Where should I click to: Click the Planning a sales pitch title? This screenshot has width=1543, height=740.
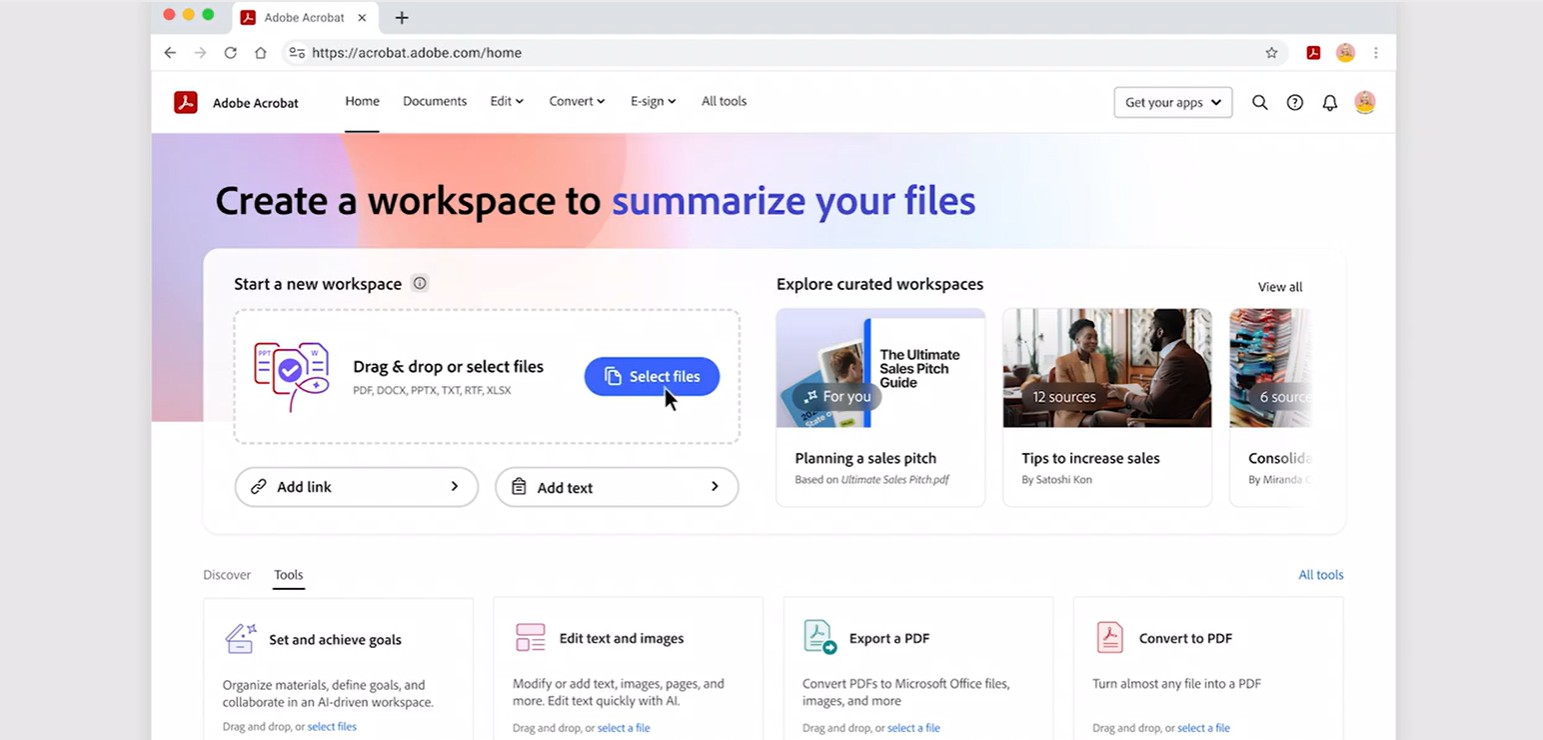[x=866, y=458]
